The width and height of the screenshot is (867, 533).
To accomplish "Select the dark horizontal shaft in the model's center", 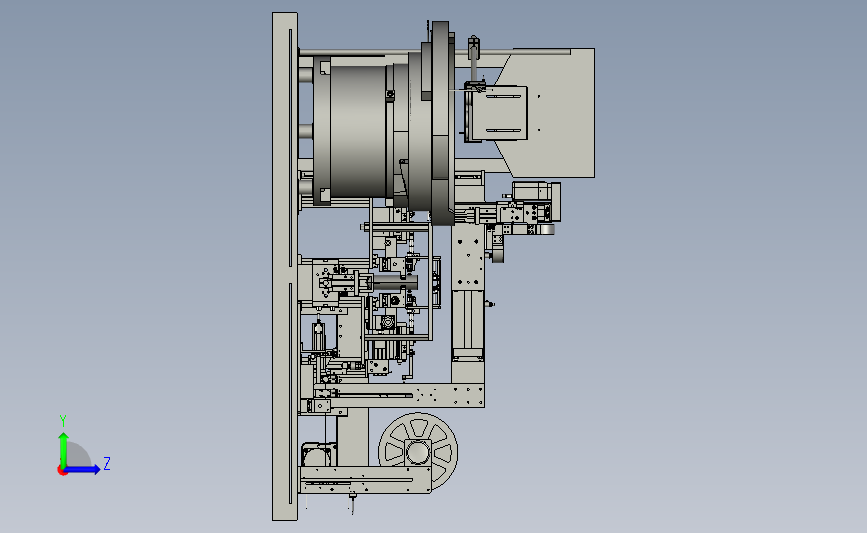I will 395,283.
